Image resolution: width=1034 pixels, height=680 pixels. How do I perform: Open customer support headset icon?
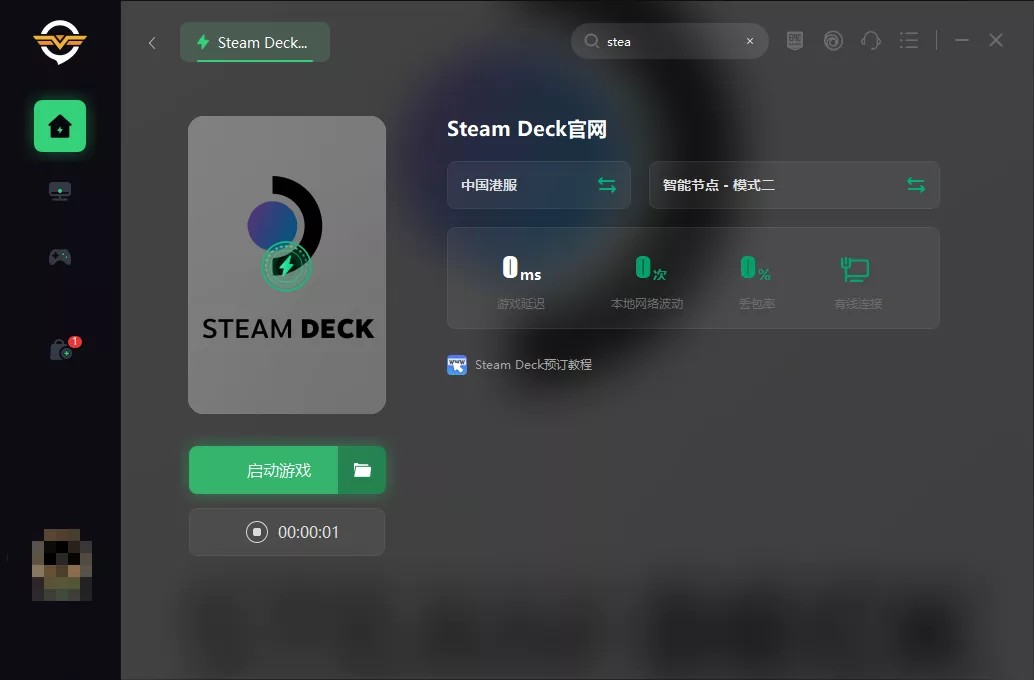(x=871, y=41)
